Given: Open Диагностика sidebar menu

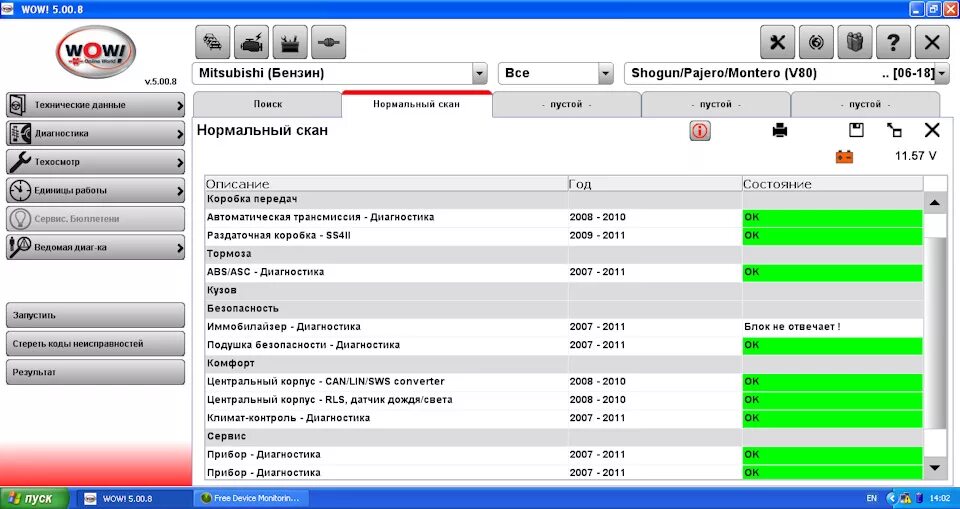Looking at the screenshot, I should point(96,133).
